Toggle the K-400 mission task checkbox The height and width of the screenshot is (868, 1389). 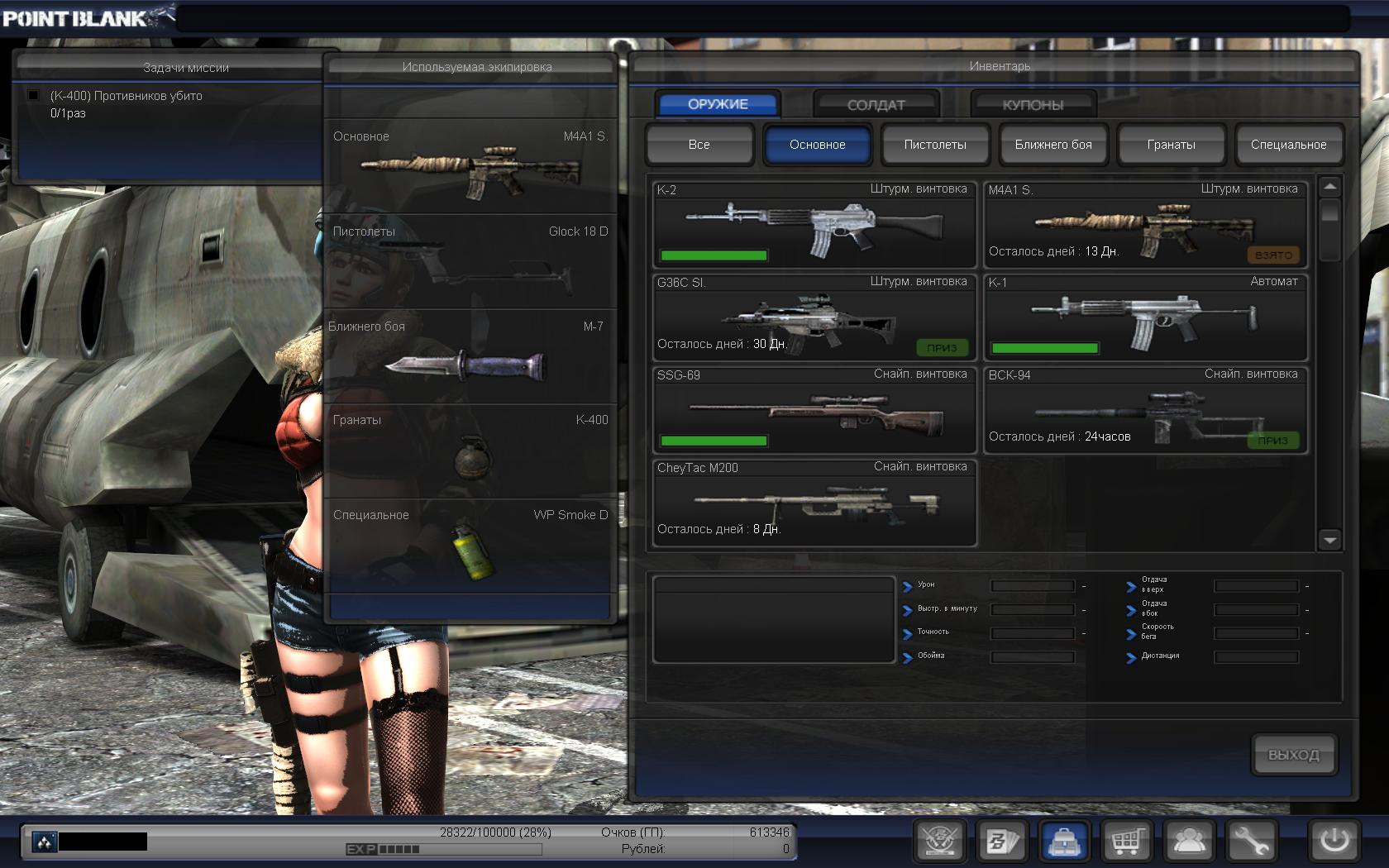point(33,95)
